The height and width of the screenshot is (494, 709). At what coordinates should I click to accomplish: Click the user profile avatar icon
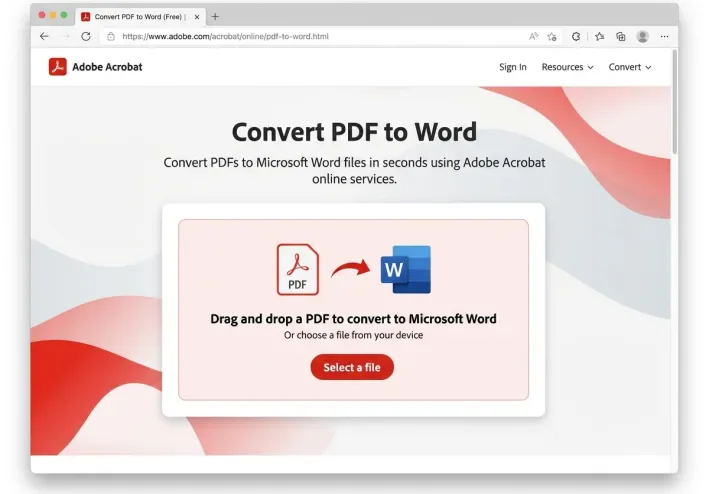[x=643, y=37]
